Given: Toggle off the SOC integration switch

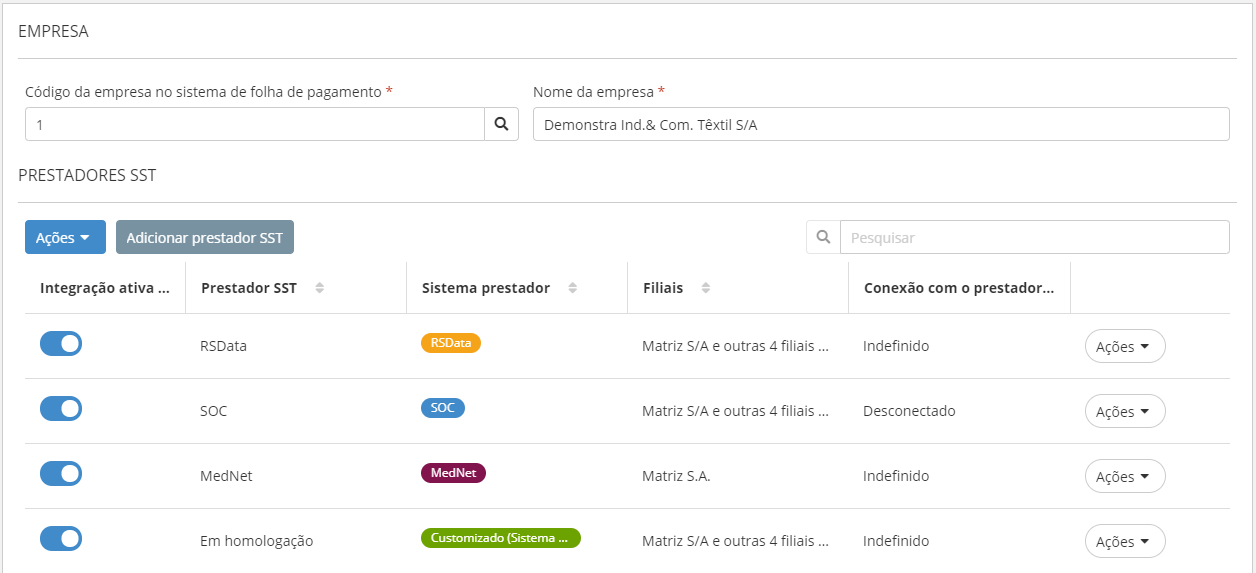Looking at the screenshot, I should [x=61, y=409].
